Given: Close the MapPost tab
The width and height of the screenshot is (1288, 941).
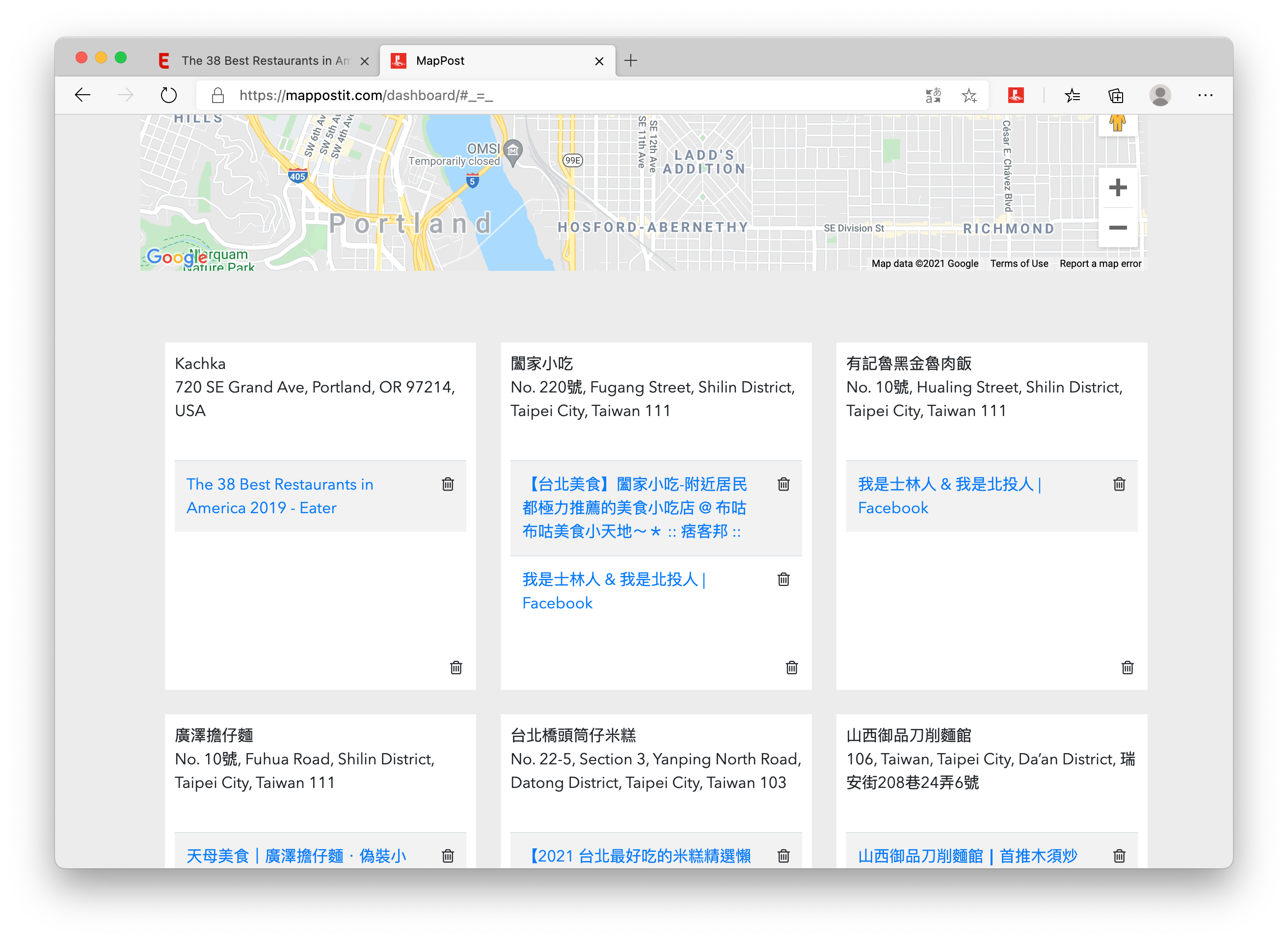Looking at the screenshot, I should [599, 61].
